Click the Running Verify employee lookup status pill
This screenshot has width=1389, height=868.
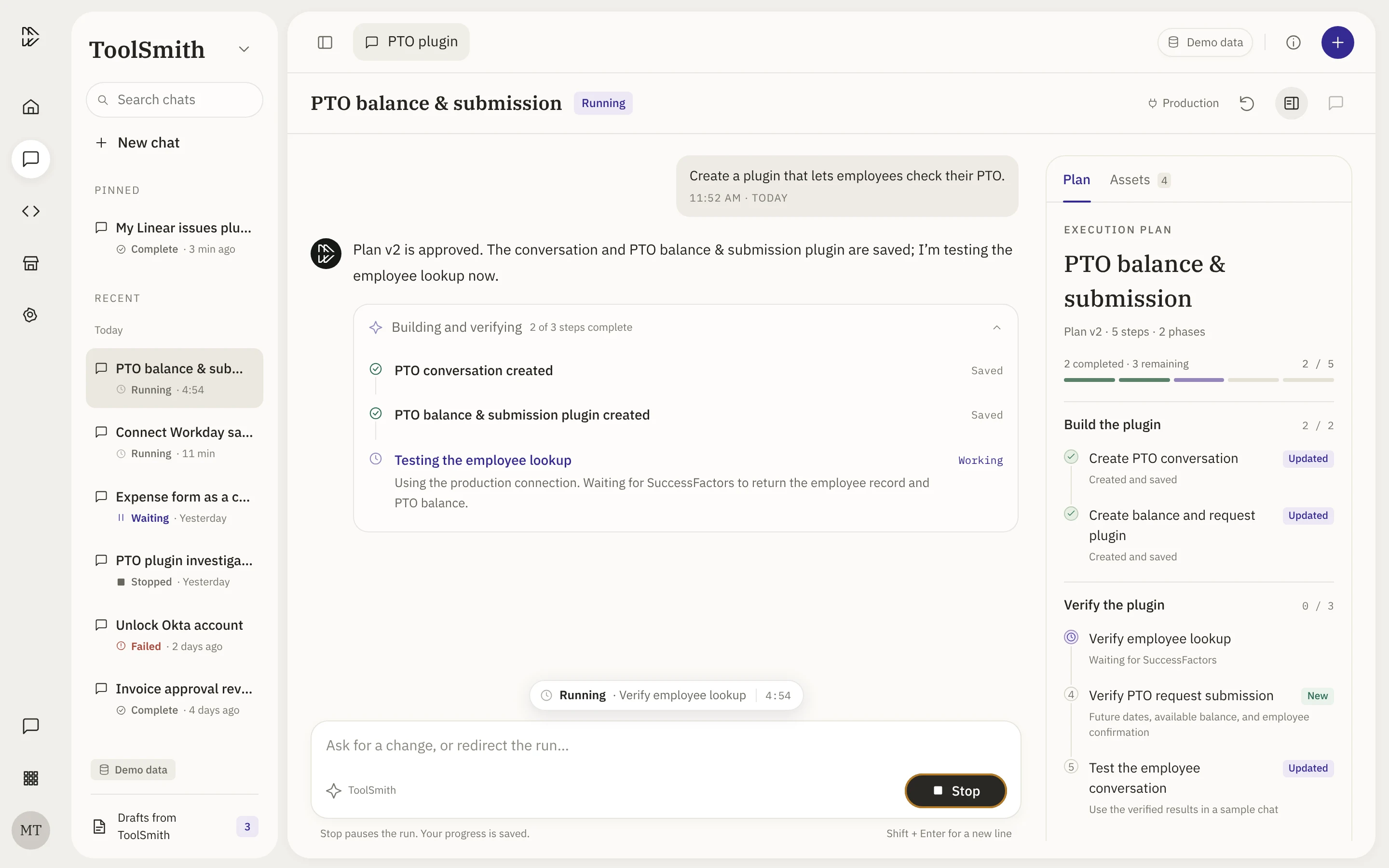(x=666, y=695)
